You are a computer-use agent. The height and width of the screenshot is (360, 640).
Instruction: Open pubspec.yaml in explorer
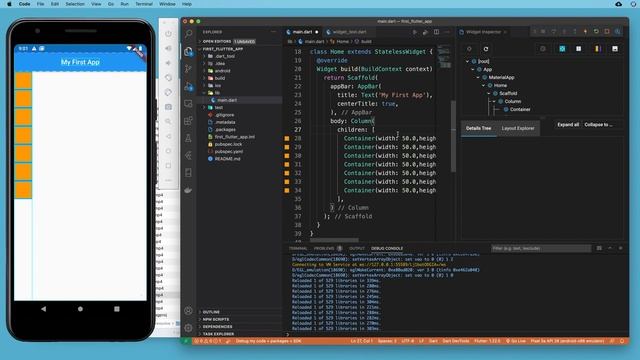229,151
